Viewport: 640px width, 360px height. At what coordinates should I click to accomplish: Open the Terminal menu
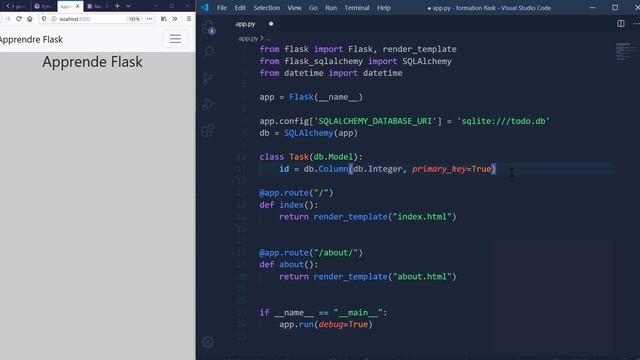[x=357, y=8]
